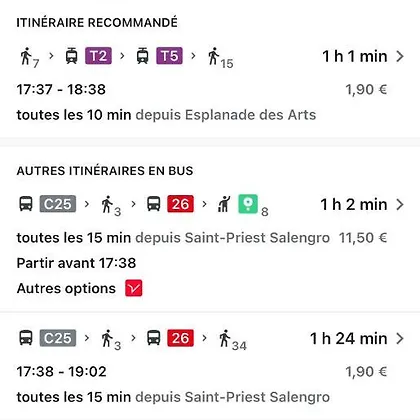Click the purple T5 tram line badge

click(x=169, y=56)
